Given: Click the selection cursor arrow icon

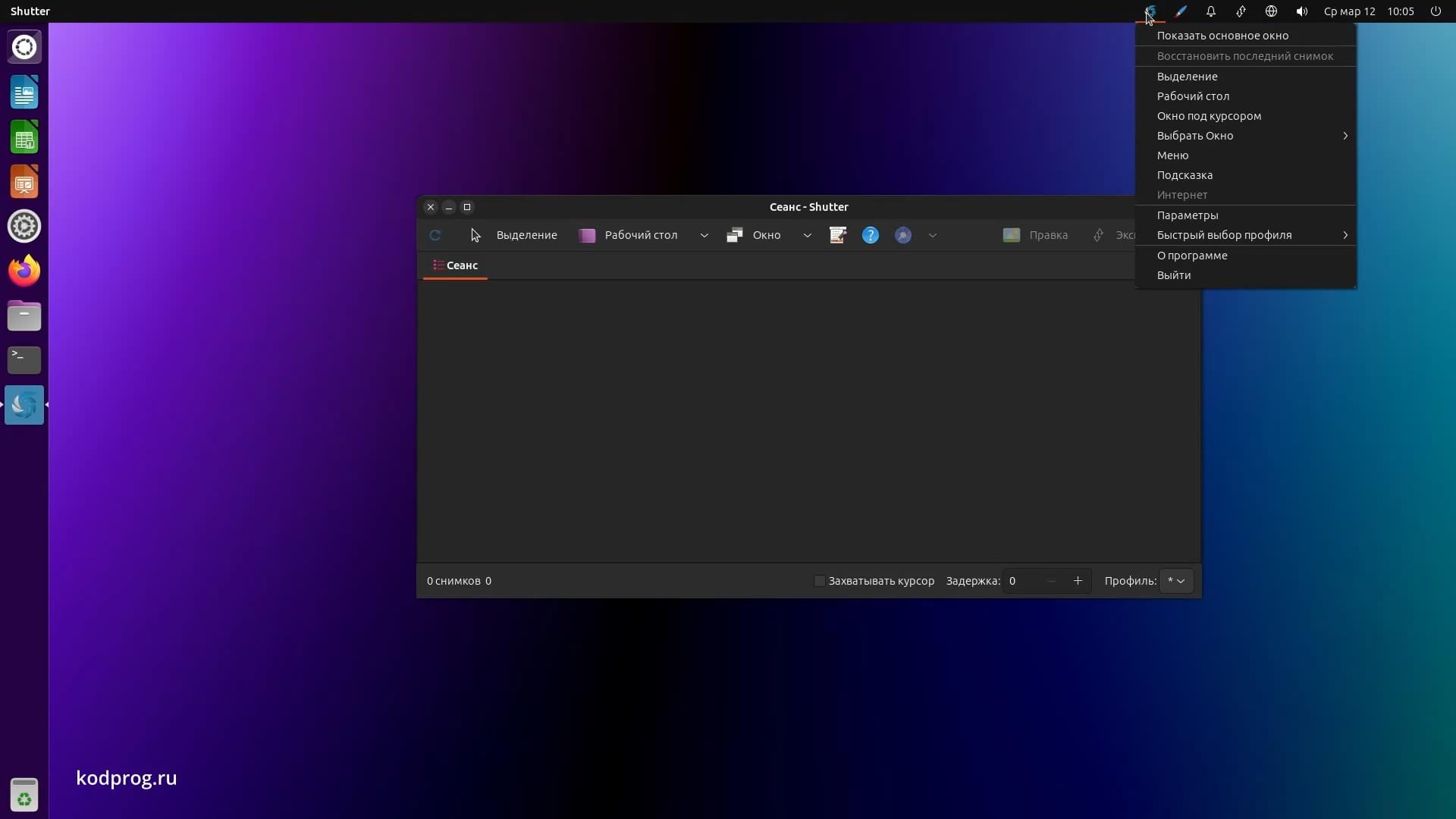Looking at the screenshot, I should 475,235.
